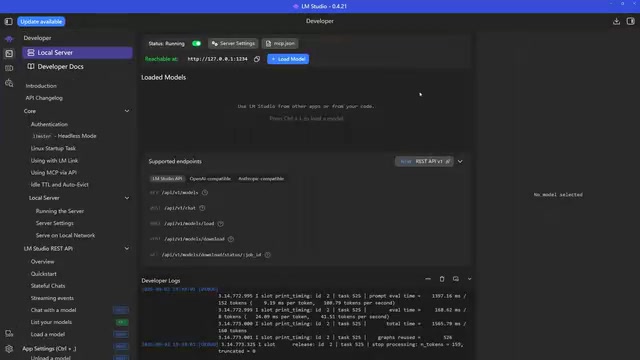Image resolution: width=640 pixels, height=360 pixels.
Task: Toggle the server Status Running switch
Action: 197,43
